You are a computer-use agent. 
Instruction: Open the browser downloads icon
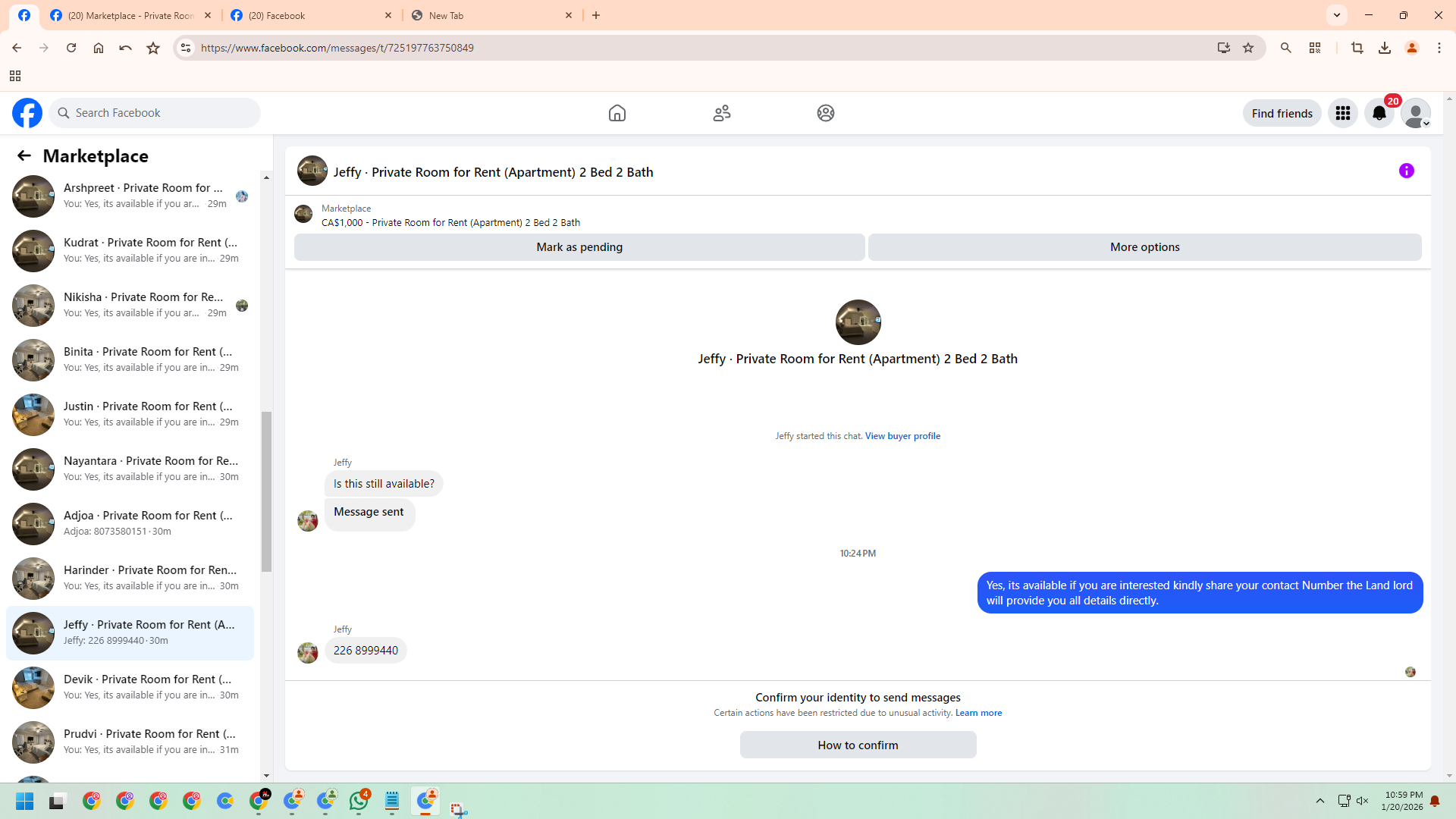[x=1385, y=48]
